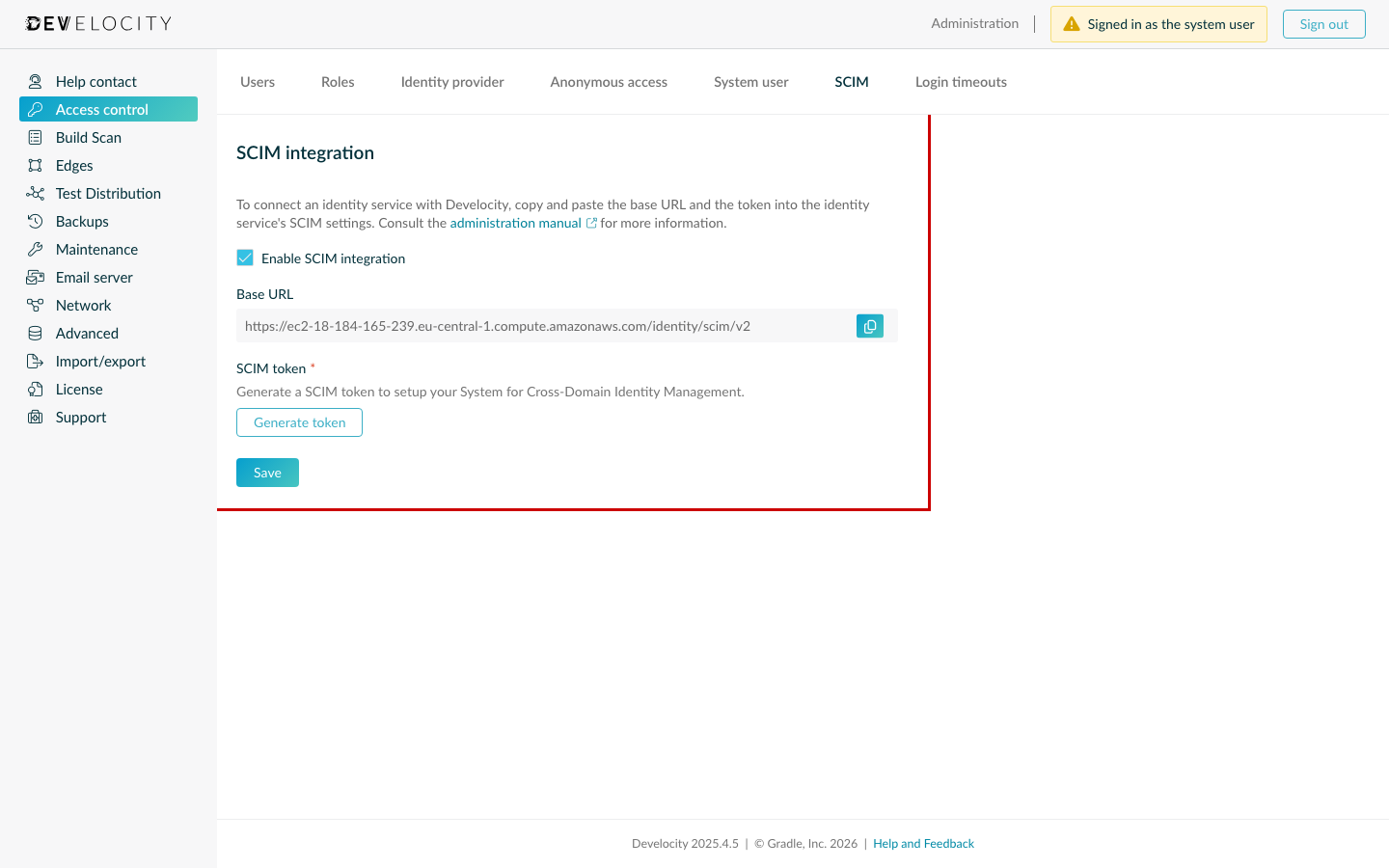The image size is (1389, 868).
Task: Click the Generate token button
Action: [x=299, y=422]
